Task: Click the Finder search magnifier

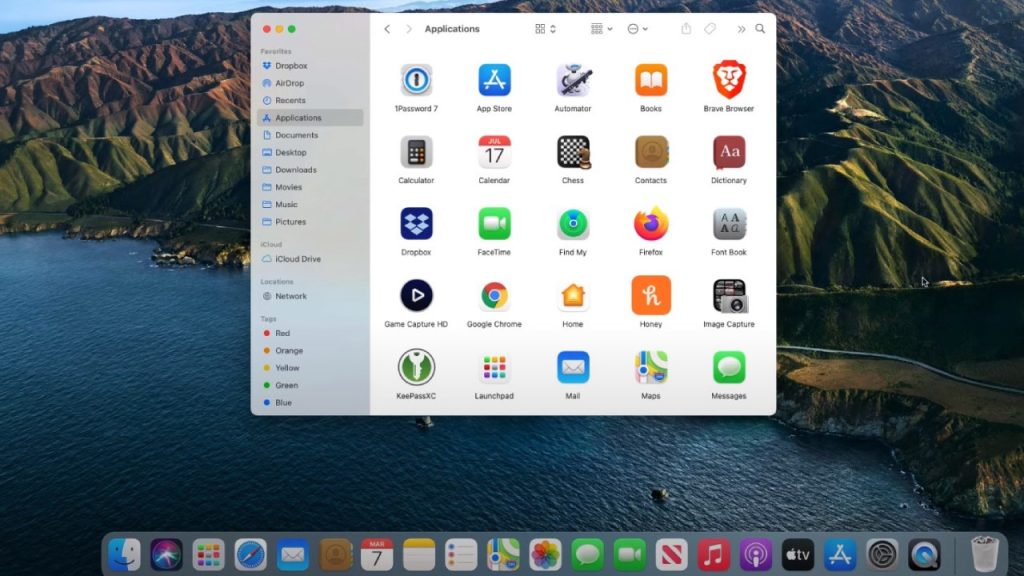Action: point(760,29)
